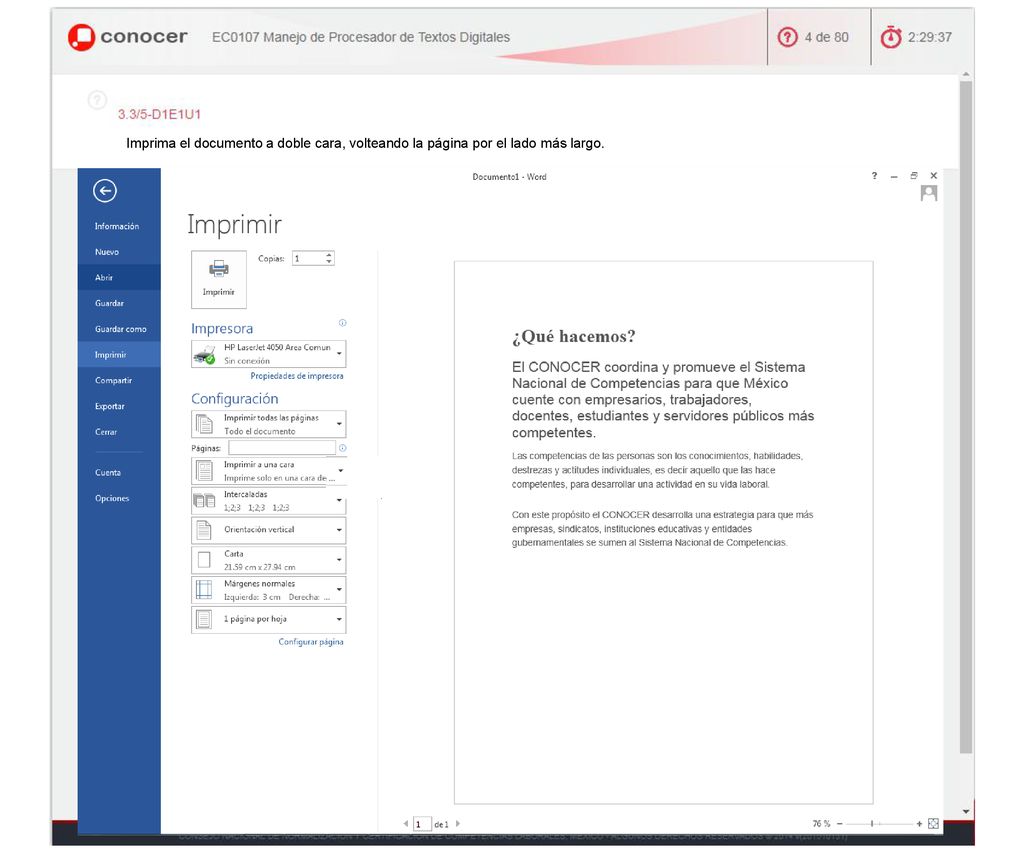Select Exportar in the sidebar
The height and width of the screenshot is (853, 1024).
pos(119,406)
